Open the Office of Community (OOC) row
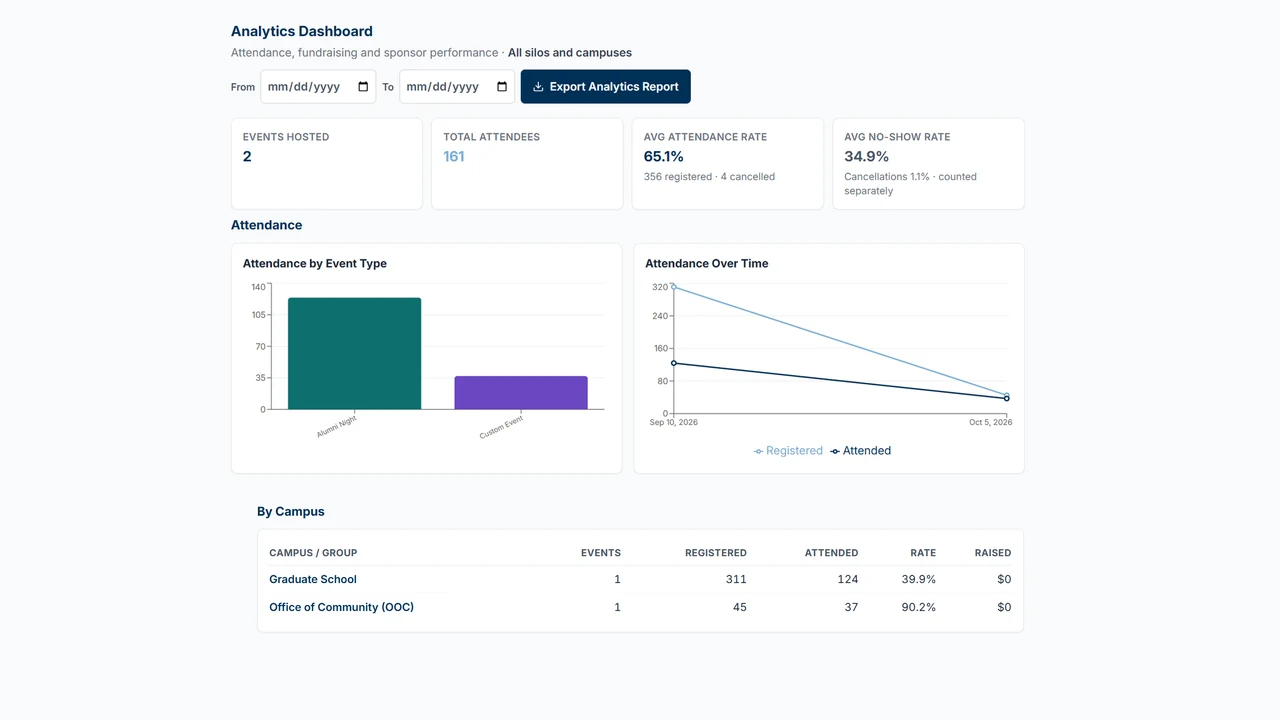Image resolution: width=1280 pixels, height=720 pixels. (x=640, y=607)
